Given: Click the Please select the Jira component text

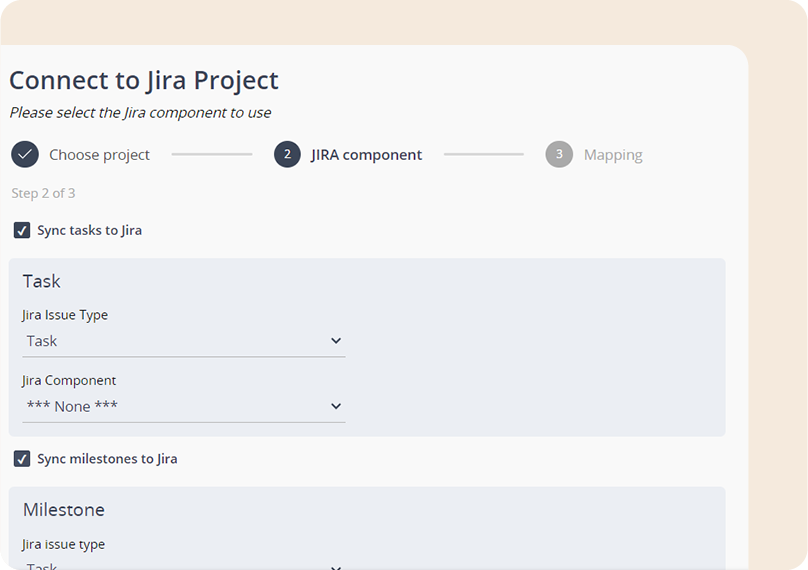Looking at the screenshot, I should (x=140, y=112).
